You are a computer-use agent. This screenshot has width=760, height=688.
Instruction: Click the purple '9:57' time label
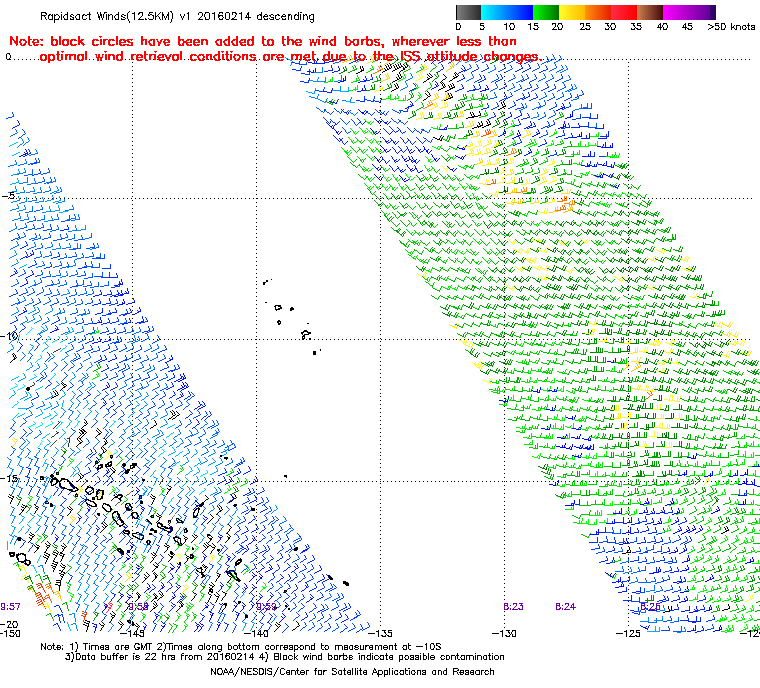pyautogui.click(x=10, y=607)
